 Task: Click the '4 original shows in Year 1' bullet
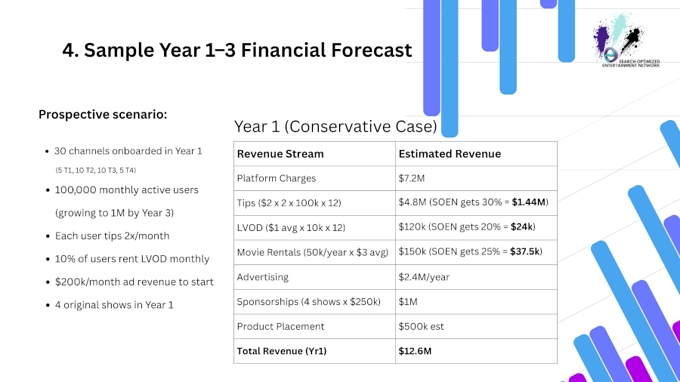click(x=114, y=305)
